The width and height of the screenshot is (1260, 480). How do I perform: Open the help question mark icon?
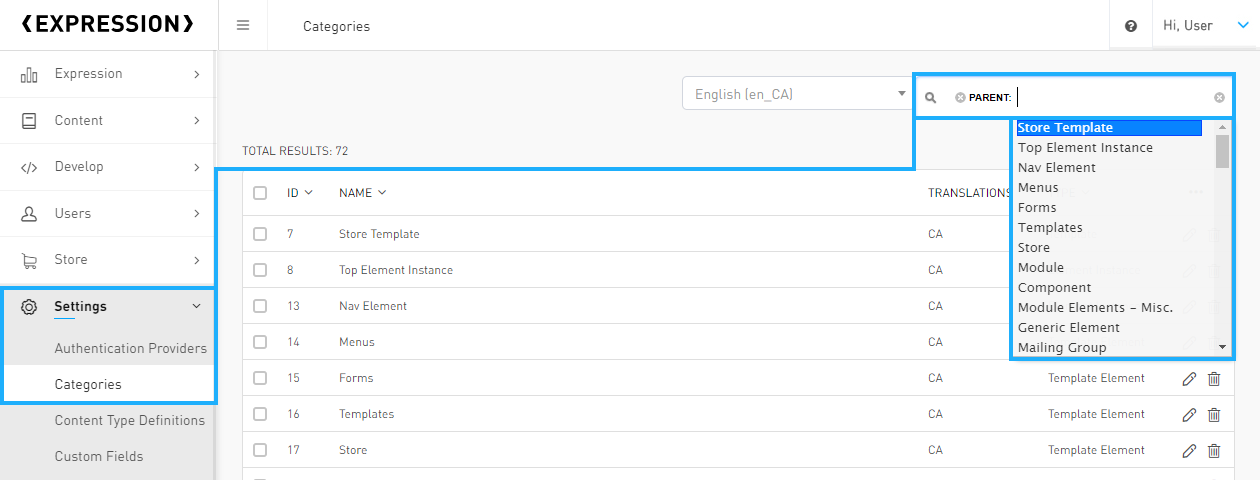(x=1131, y=26)
